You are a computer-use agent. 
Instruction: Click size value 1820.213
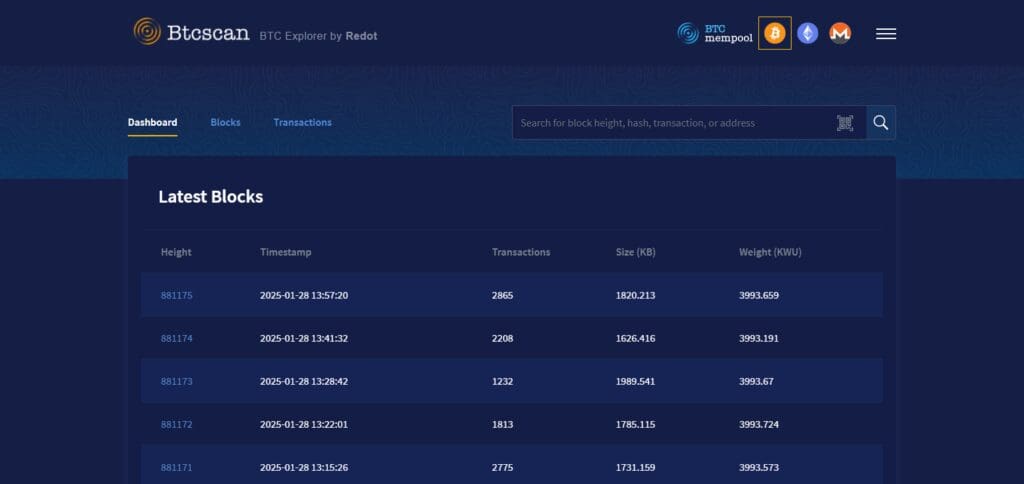[635, 295]
